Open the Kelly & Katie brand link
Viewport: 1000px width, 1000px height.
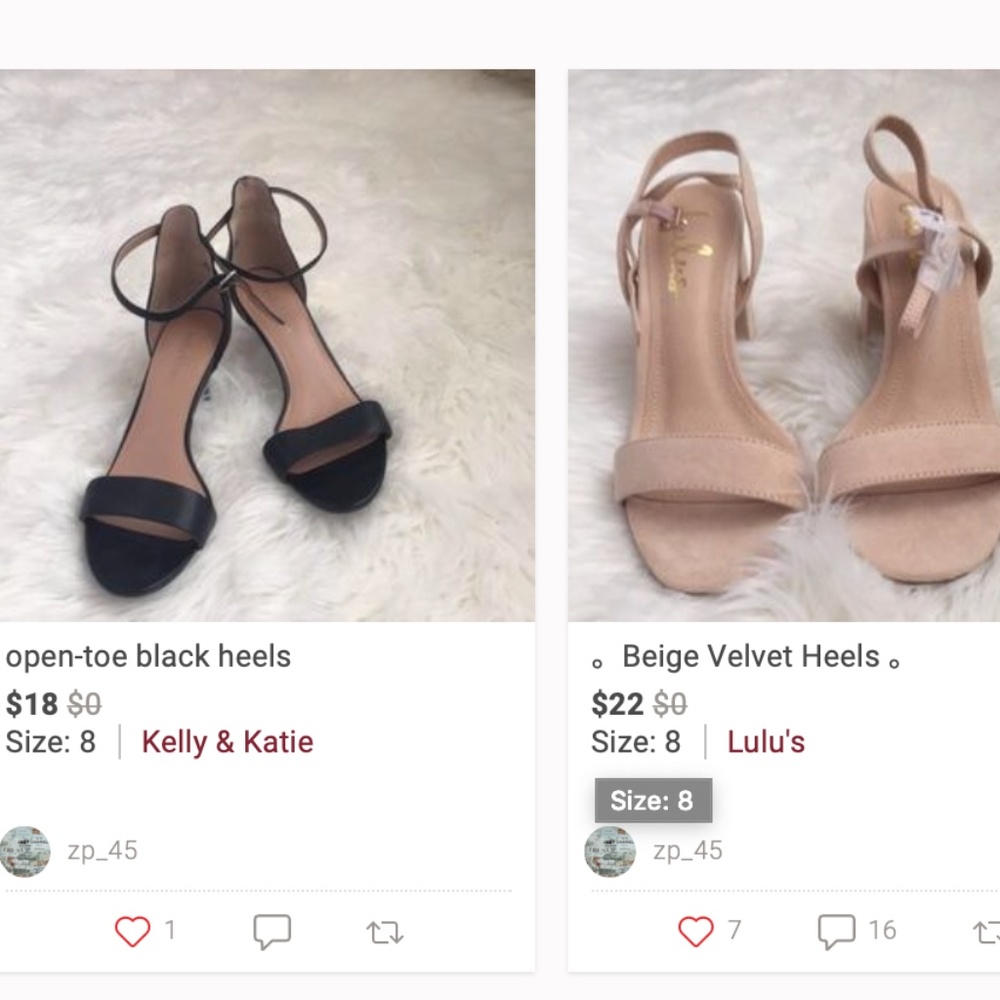click(227, 742)
